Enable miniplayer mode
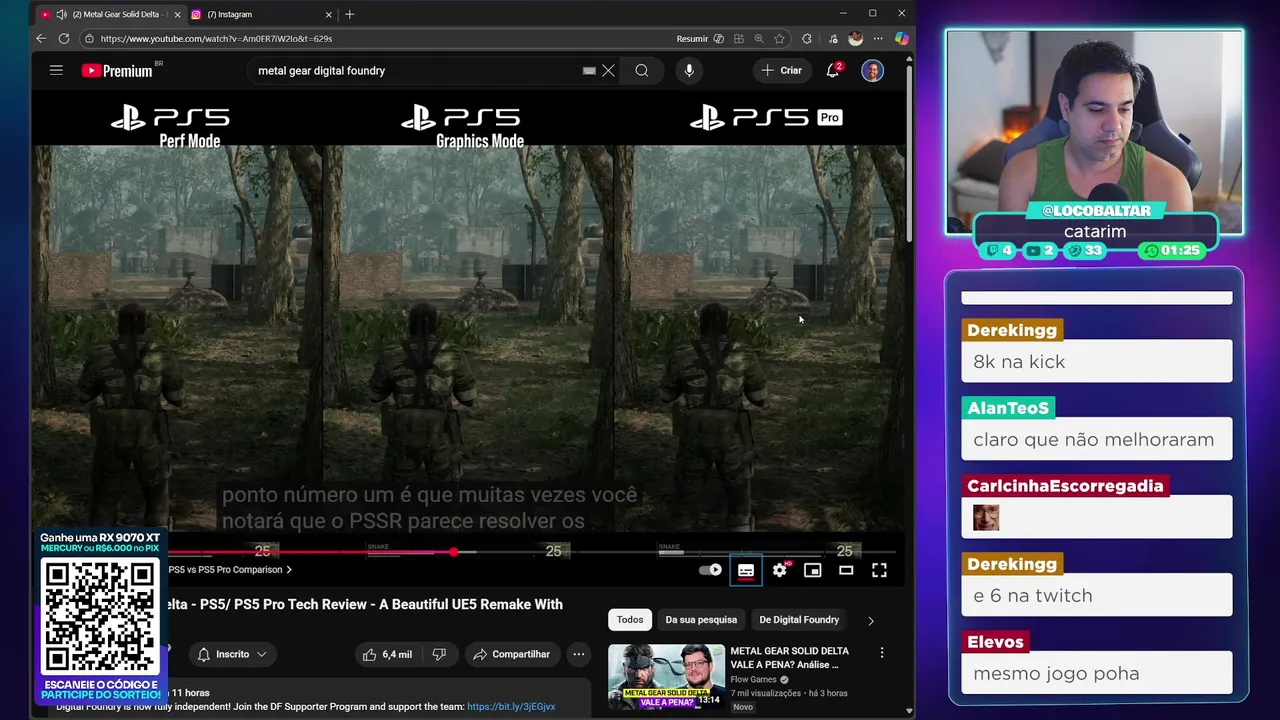The width and height of the screenshot is (1280, 720). click(x=813, y=570)
